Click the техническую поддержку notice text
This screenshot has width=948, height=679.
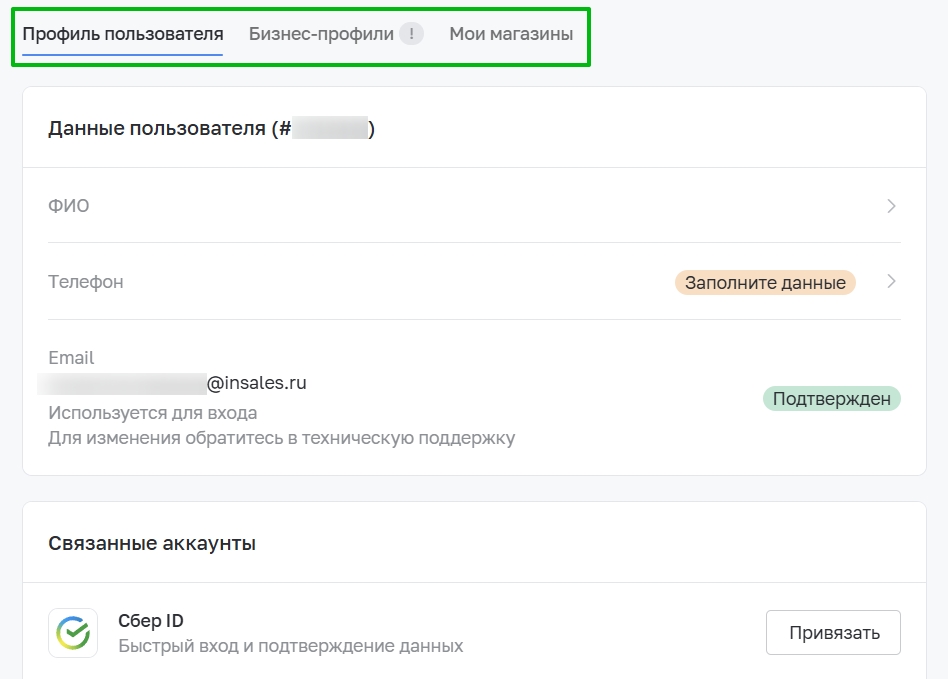(x=281, y=438)
